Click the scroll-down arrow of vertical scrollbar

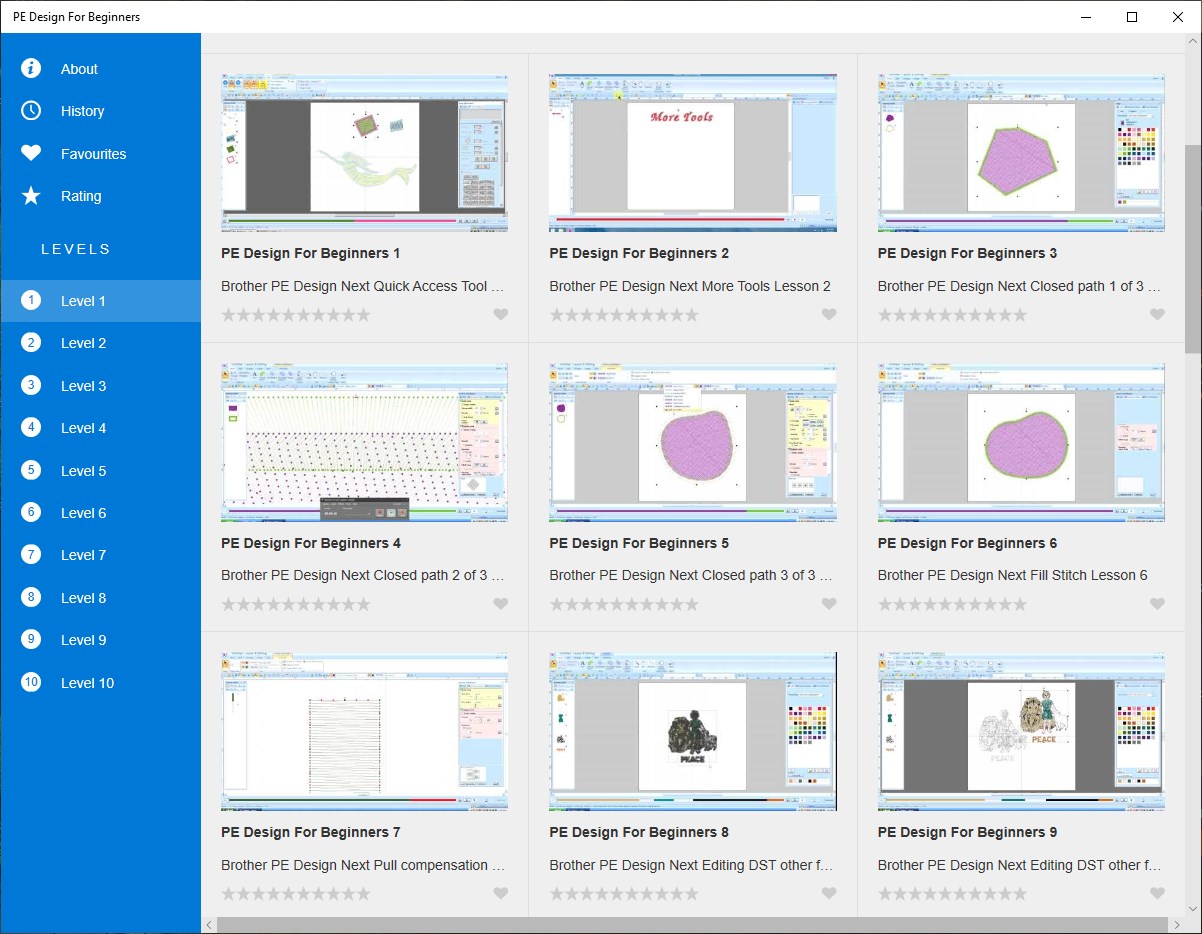point(1193,908)
